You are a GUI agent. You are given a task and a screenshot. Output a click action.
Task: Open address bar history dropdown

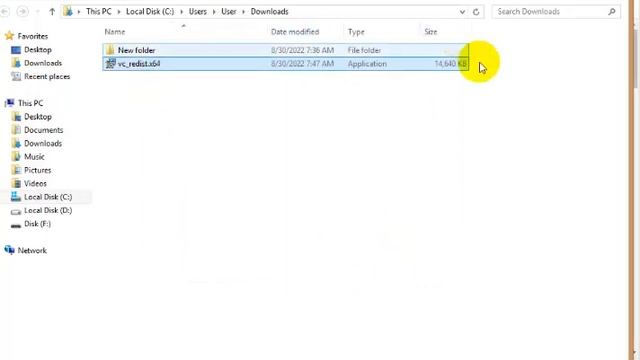(x=462, y=12)
